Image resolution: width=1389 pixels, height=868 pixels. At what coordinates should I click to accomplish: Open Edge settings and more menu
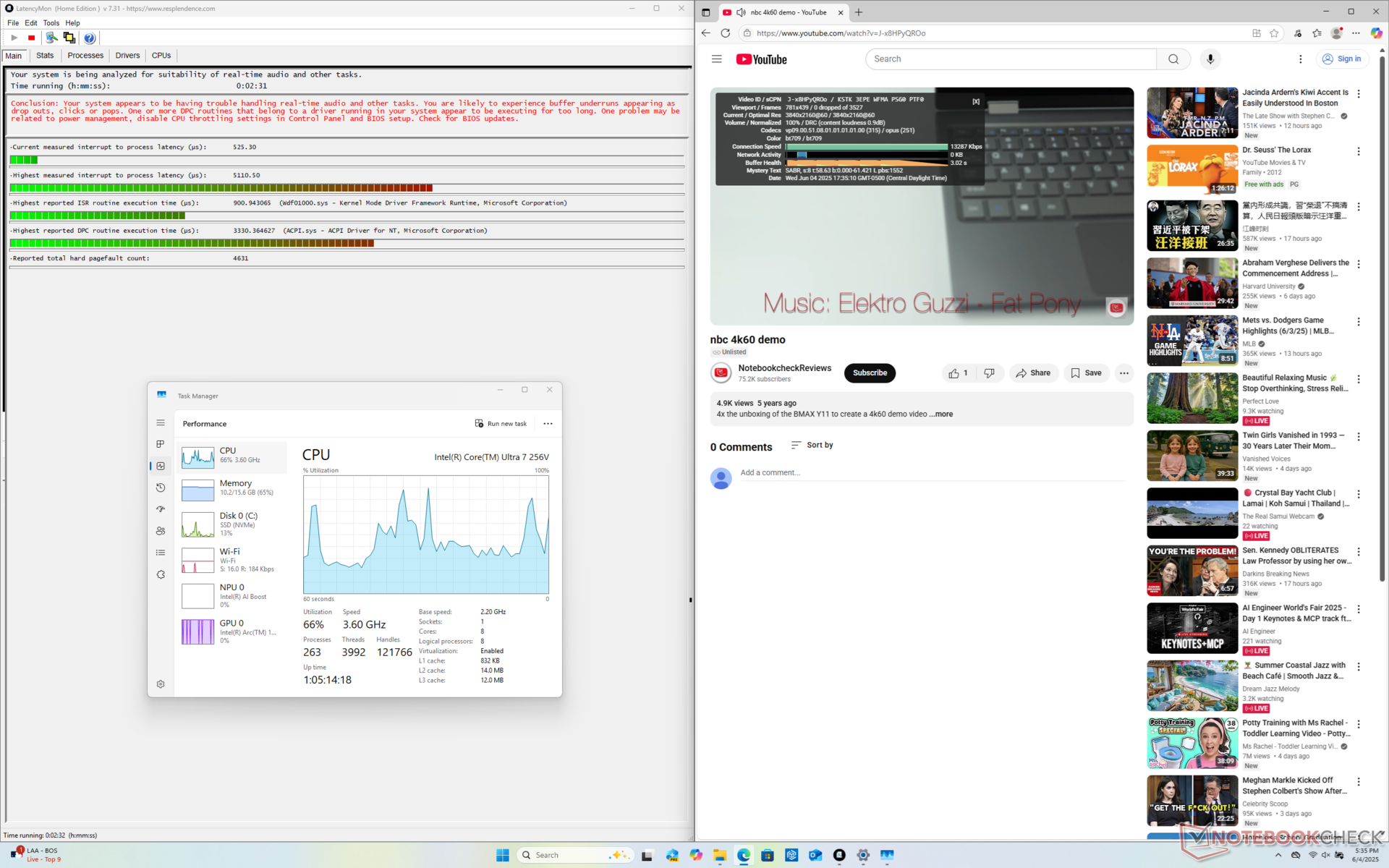pyautogui.click(x=1356, y=33)
